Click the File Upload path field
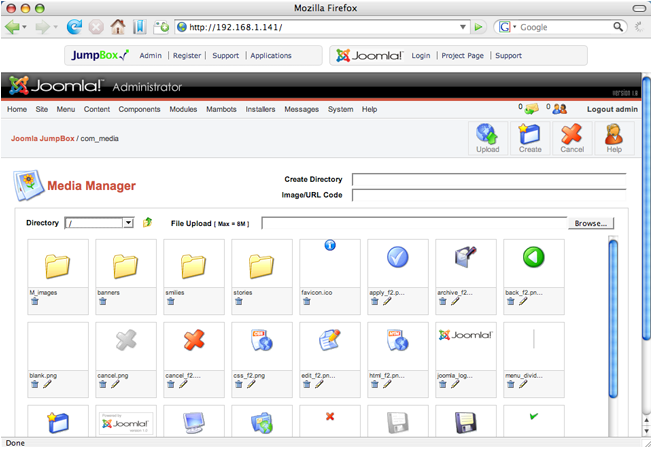This screenshot has width=652, height=449. click(x=415, y=223)
